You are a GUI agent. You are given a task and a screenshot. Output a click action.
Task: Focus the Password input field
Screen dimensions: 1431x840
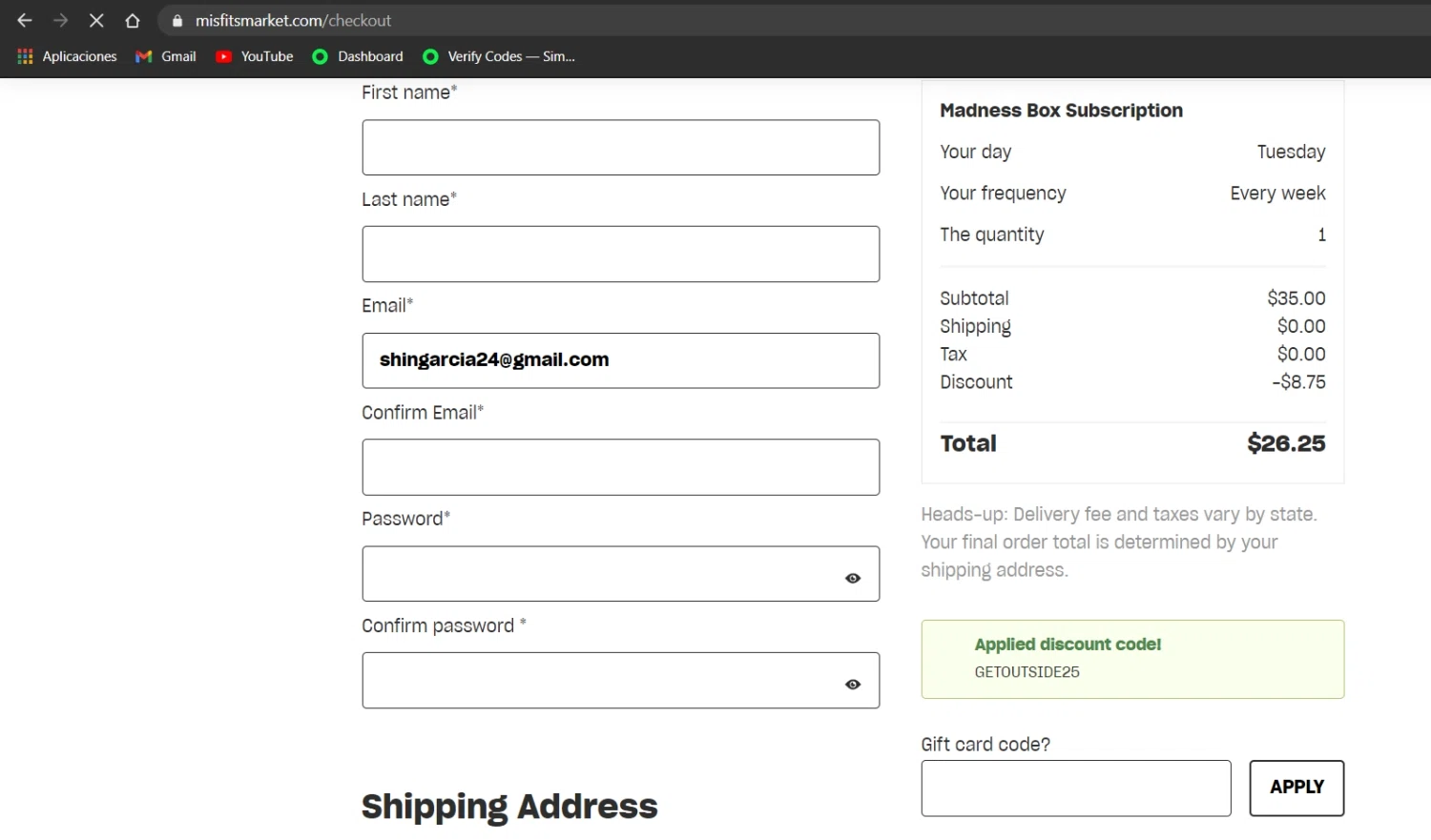click(621, 574)
